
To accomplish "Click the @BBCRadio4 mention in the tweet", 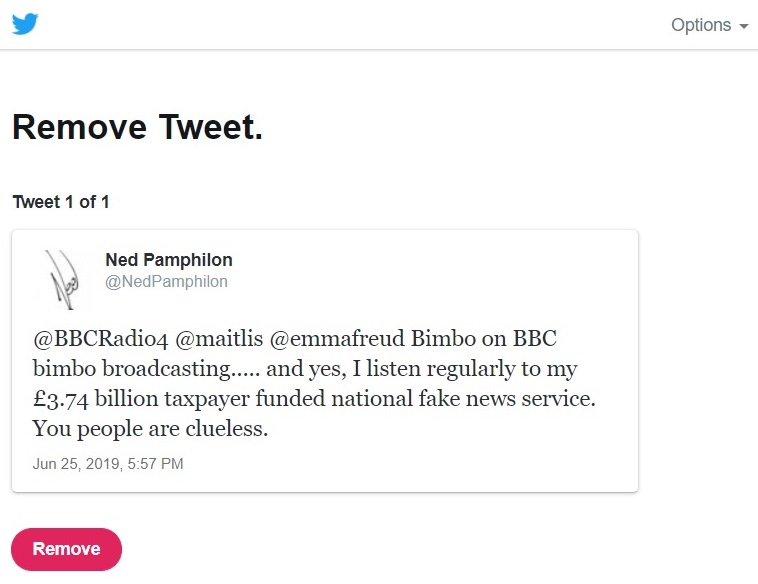I will (x=101, y=338).
